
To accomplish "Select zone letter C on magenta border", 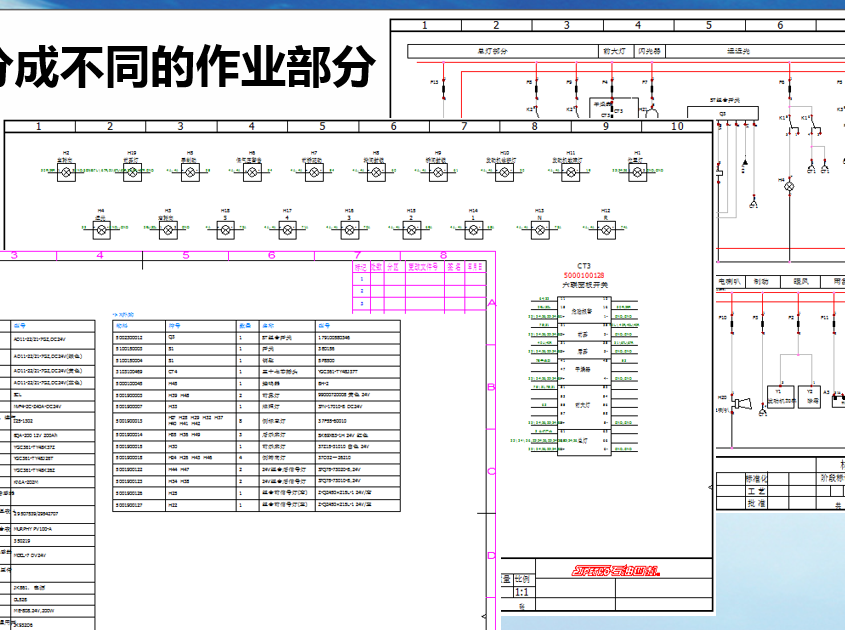I will [x=491, y=472].
